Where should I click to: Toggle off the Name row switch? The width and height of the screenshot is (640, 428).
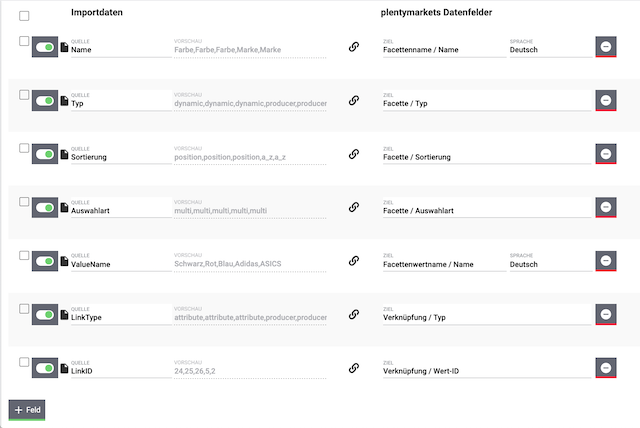44,47
